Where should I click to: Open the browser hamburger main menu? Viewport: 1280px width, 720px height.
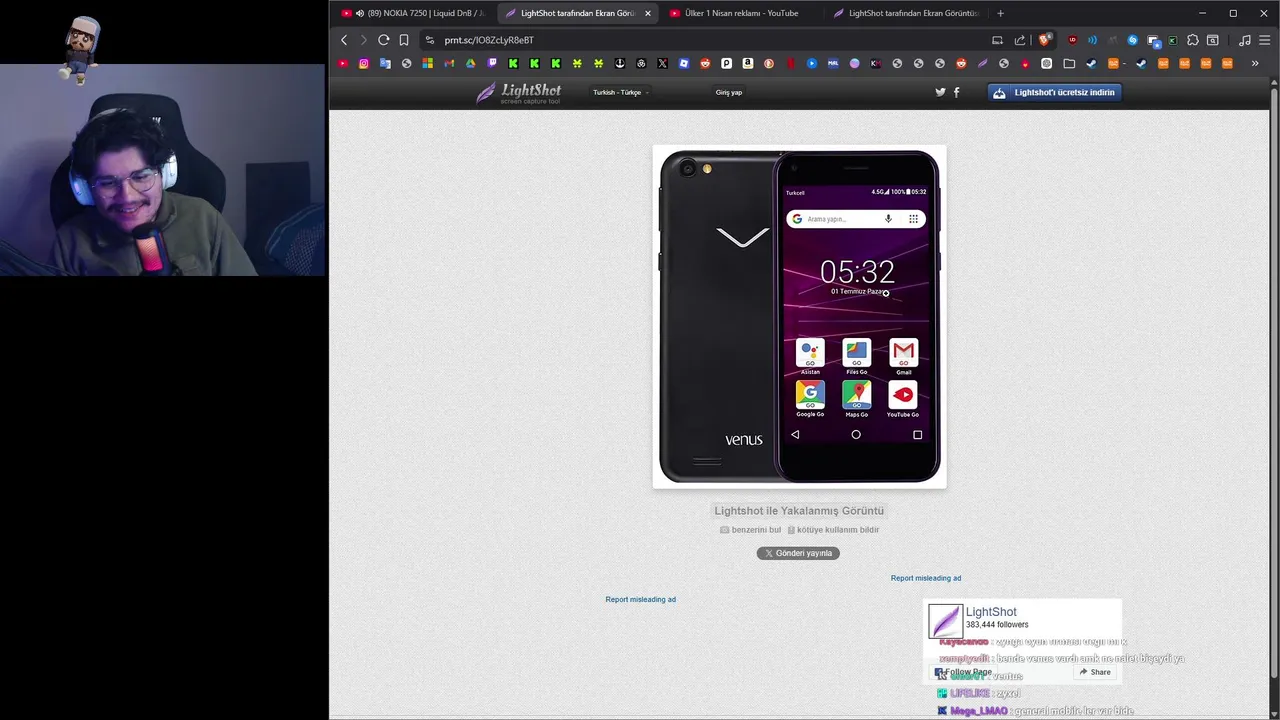(x=1265, y=40)
